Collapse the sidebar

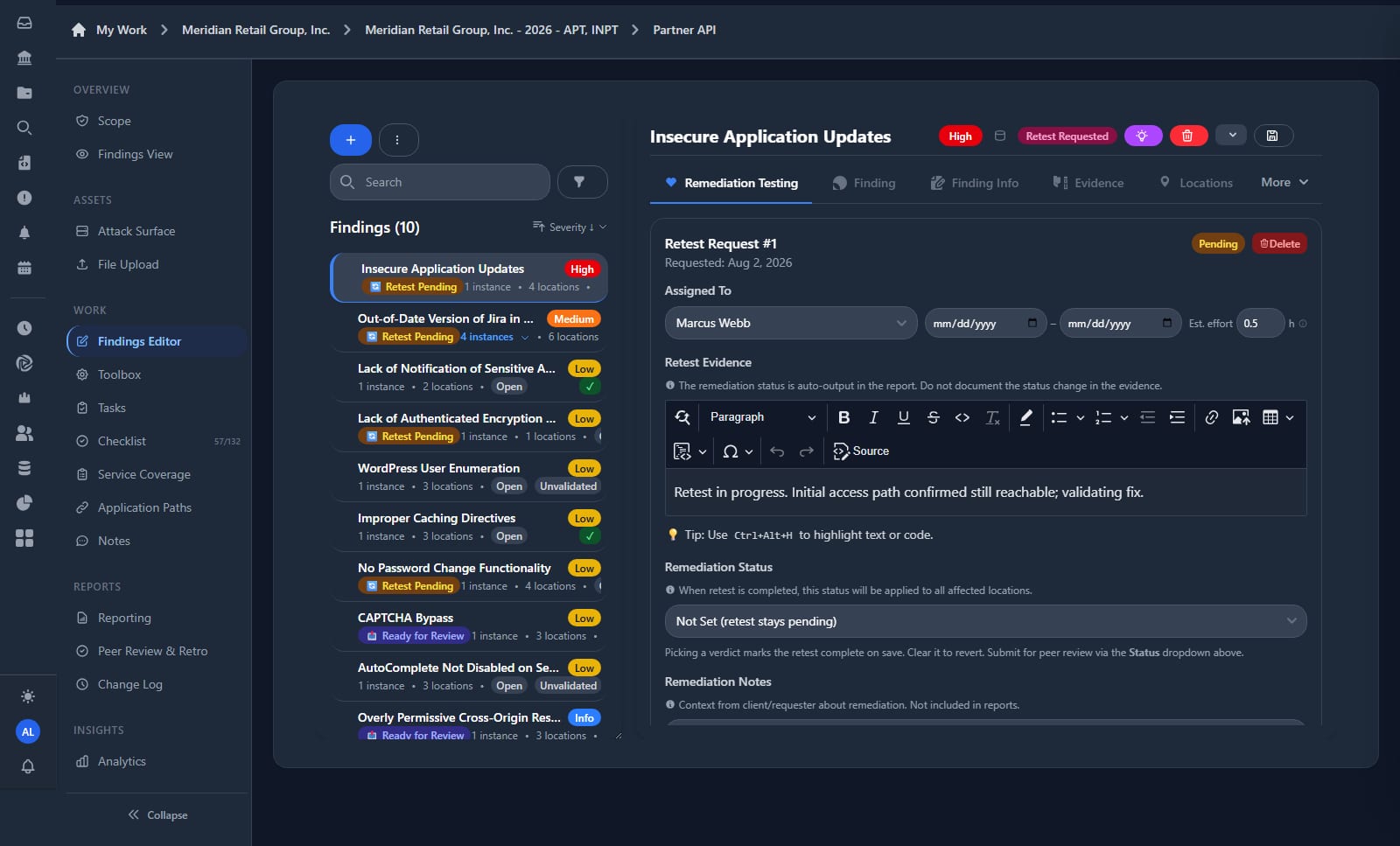click(157, 815)
